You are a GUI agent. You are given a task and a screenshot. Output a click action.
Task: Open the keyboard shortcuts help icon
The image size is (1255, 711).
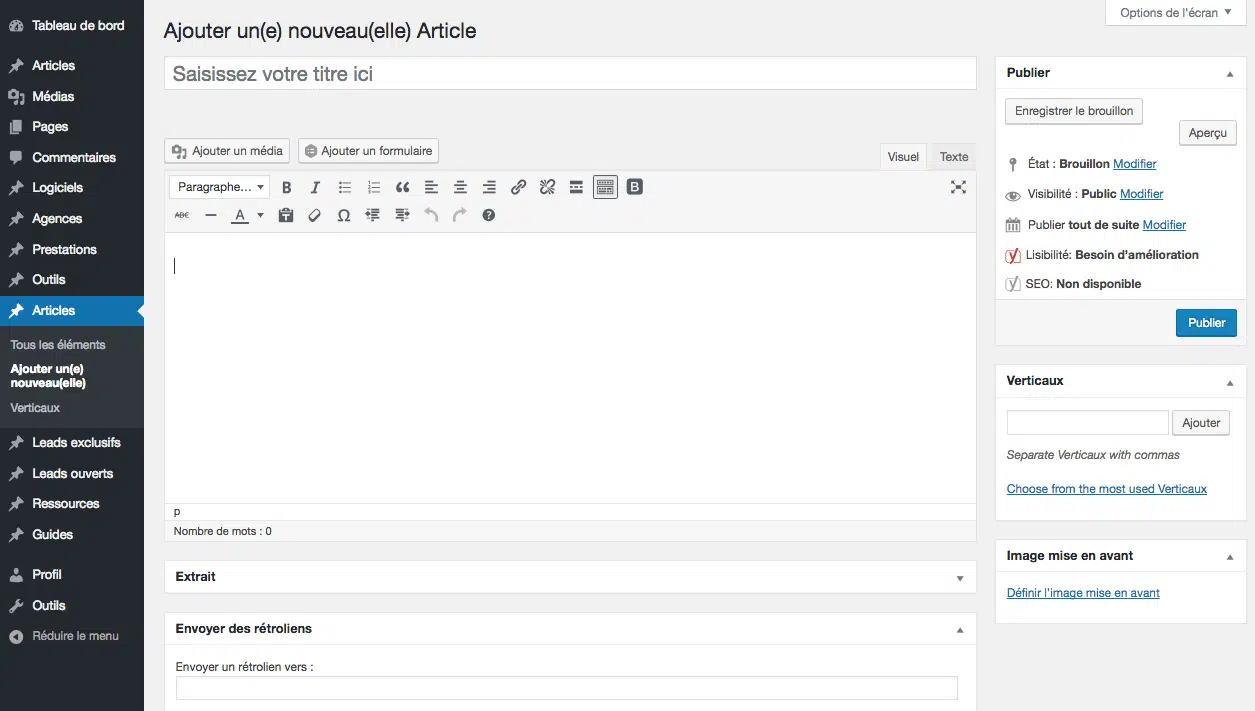pyautogui.click(x=489, y=215)
